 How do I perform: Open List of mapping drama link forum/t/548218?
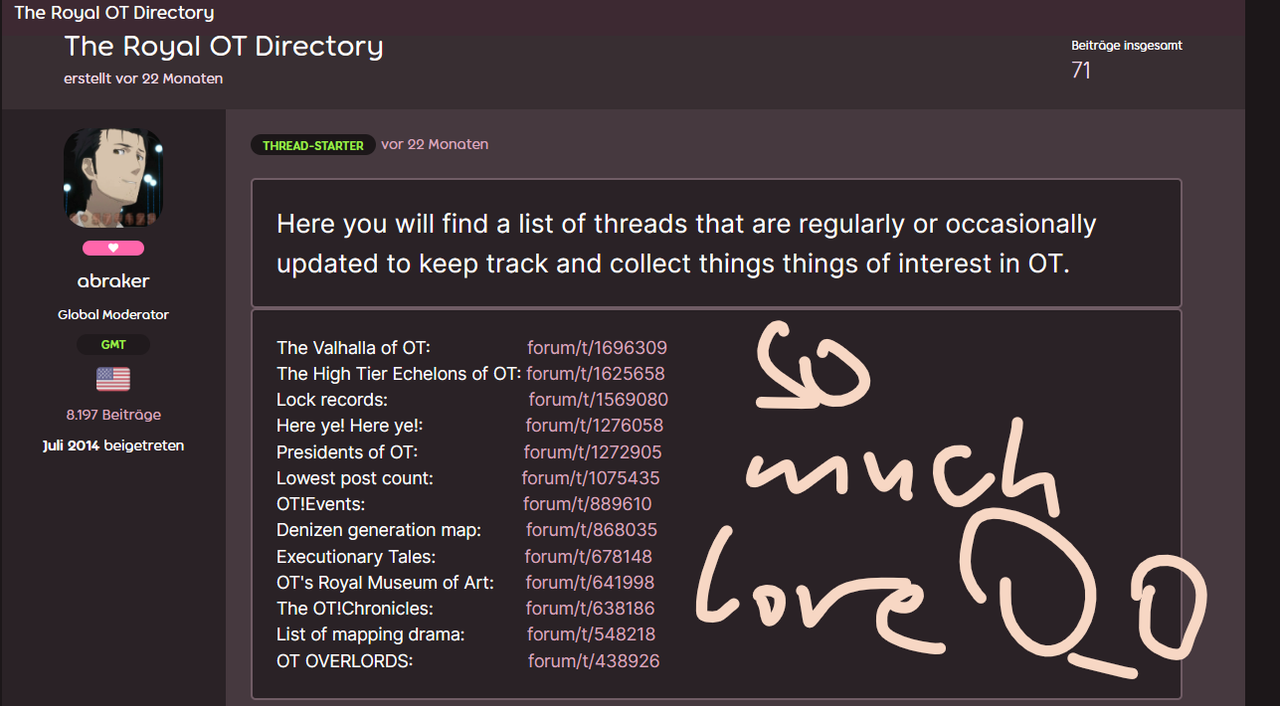[x=591, y=634]
